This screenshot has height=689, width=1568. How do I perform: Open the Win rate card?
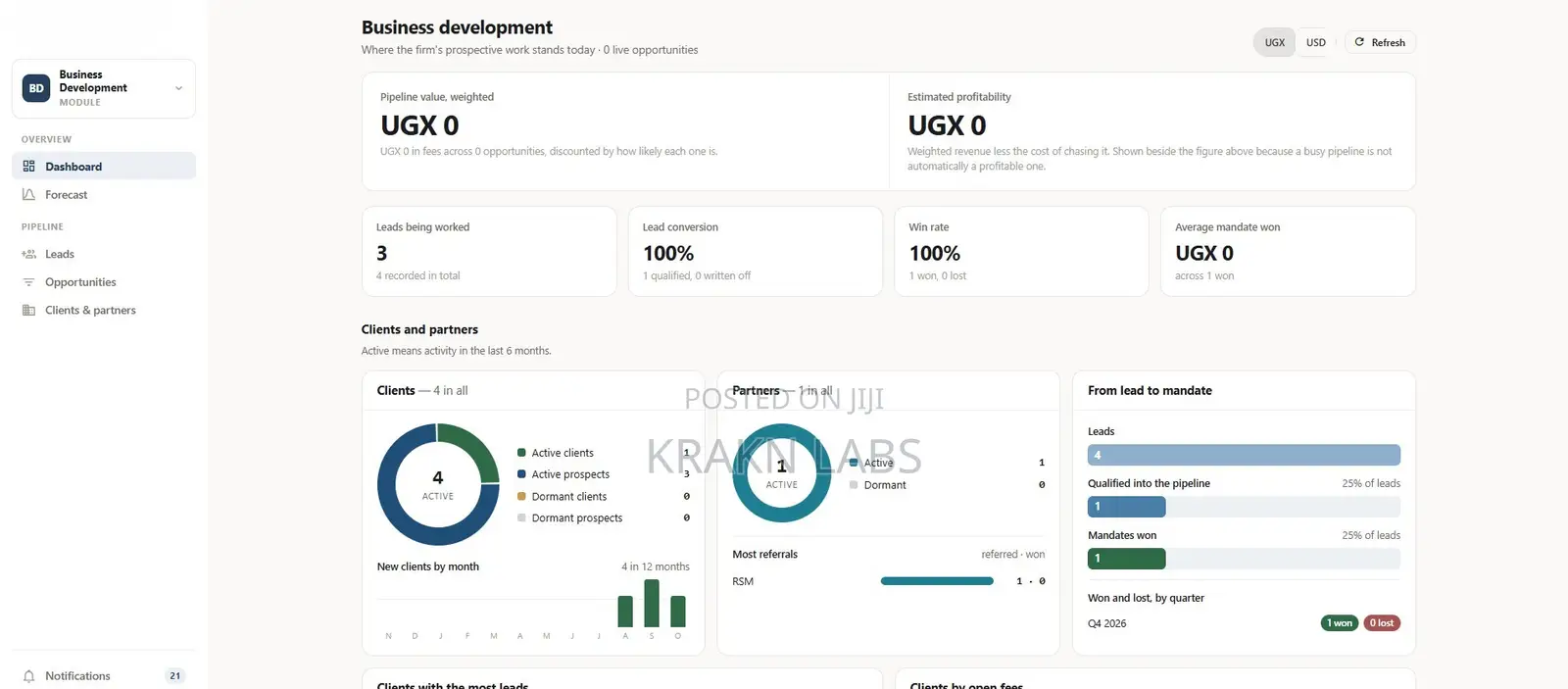(x=1021, y=251)
